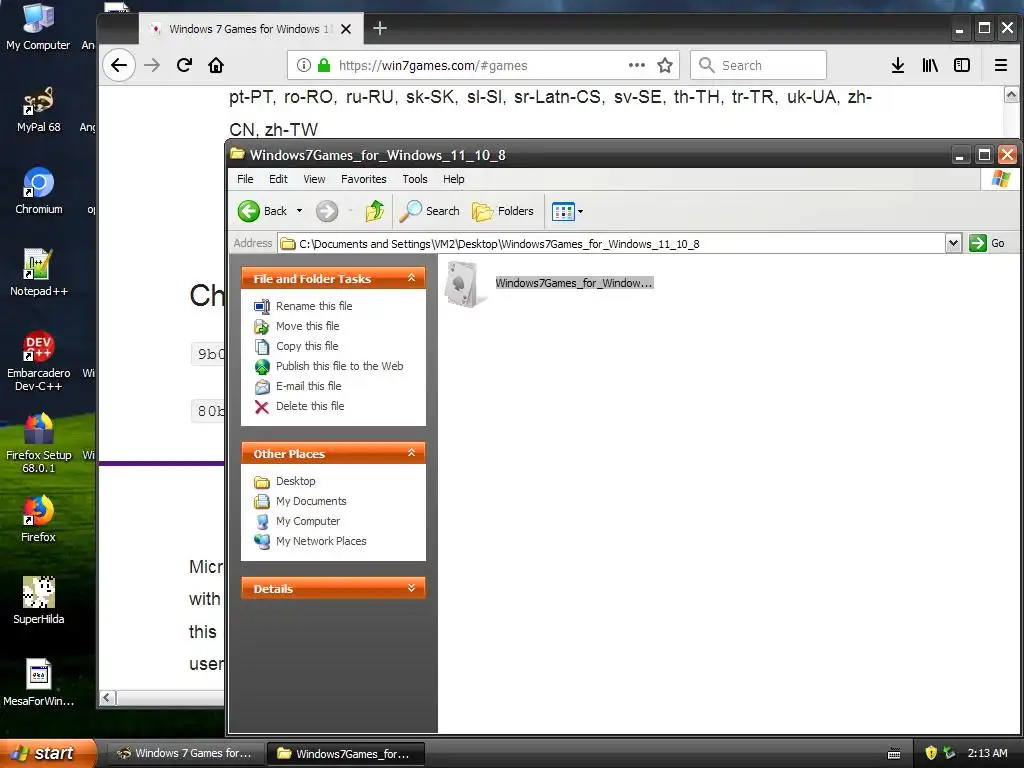Open the File menu in Explorer
This screenshot has height=768, width=1024.
pos(245,179)
